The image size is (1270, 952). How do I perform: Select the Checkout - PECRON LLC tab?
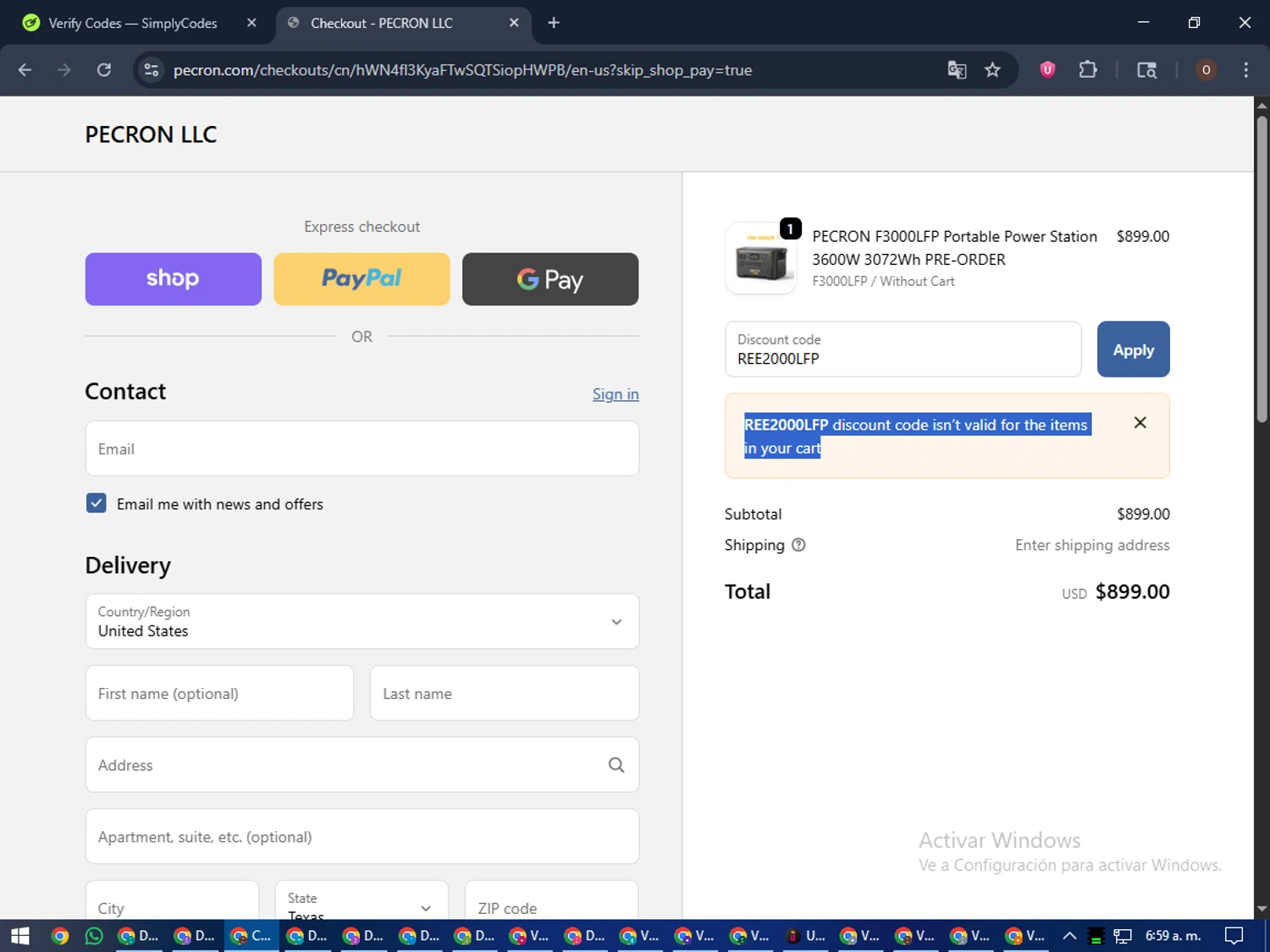pos(402,23)
